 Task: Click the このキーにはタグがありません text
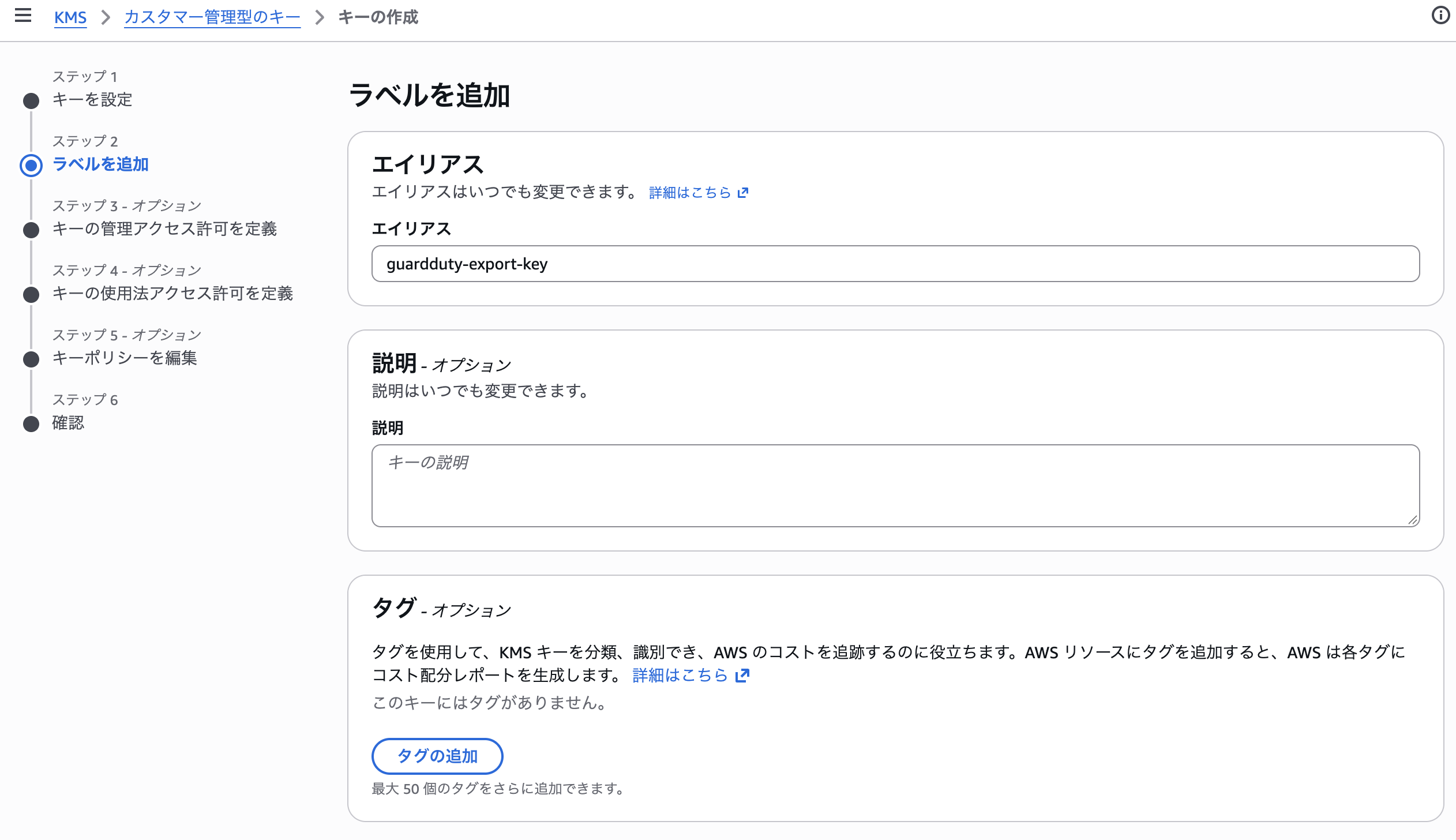tap(489, 703)
